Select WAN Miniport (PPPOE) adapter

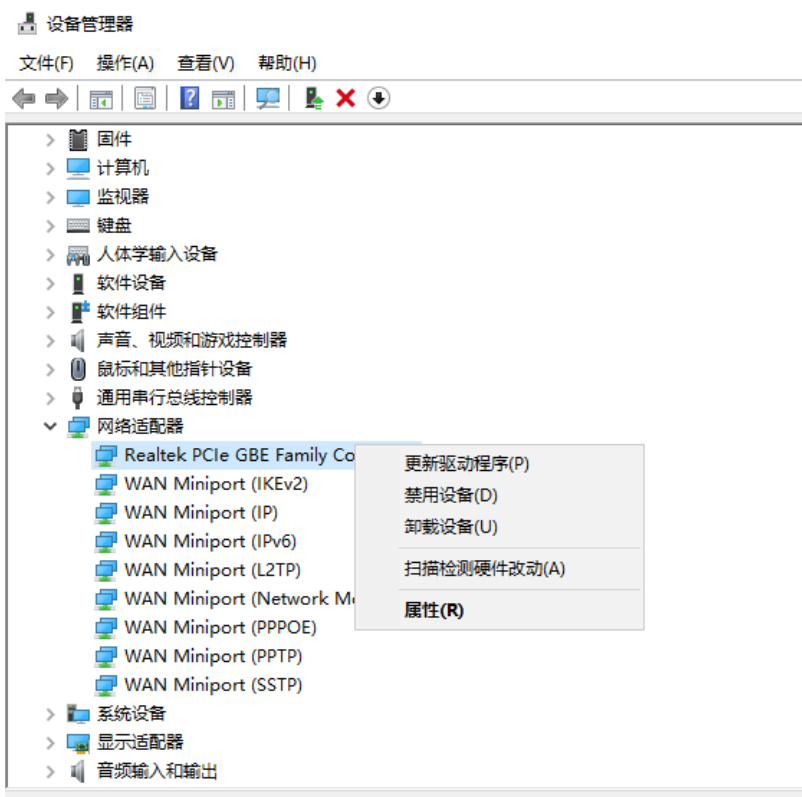(220, 628)
